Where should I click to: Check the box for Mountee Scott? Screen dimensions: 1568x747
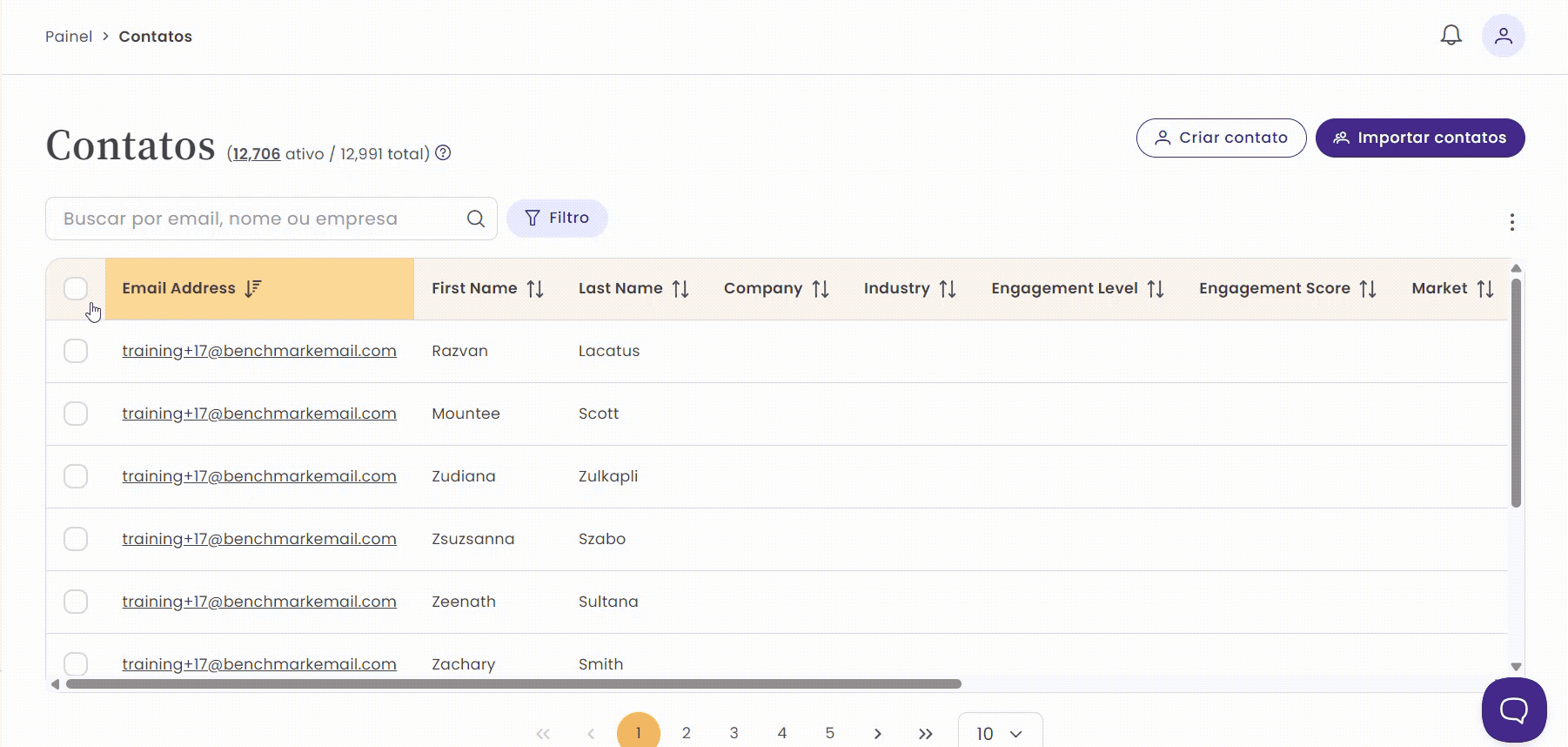[76, 414]
